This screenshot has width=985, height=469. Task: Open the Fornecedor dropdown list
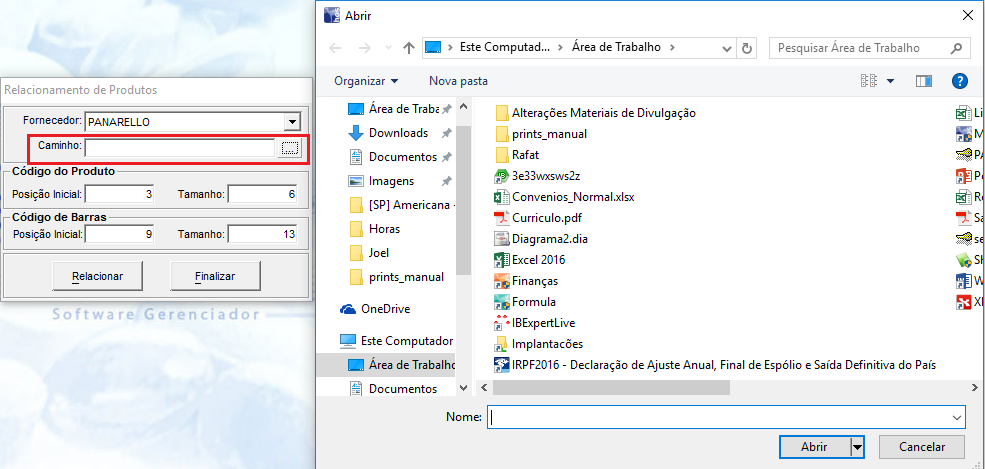pyautogui.click(x=292, y=122)
